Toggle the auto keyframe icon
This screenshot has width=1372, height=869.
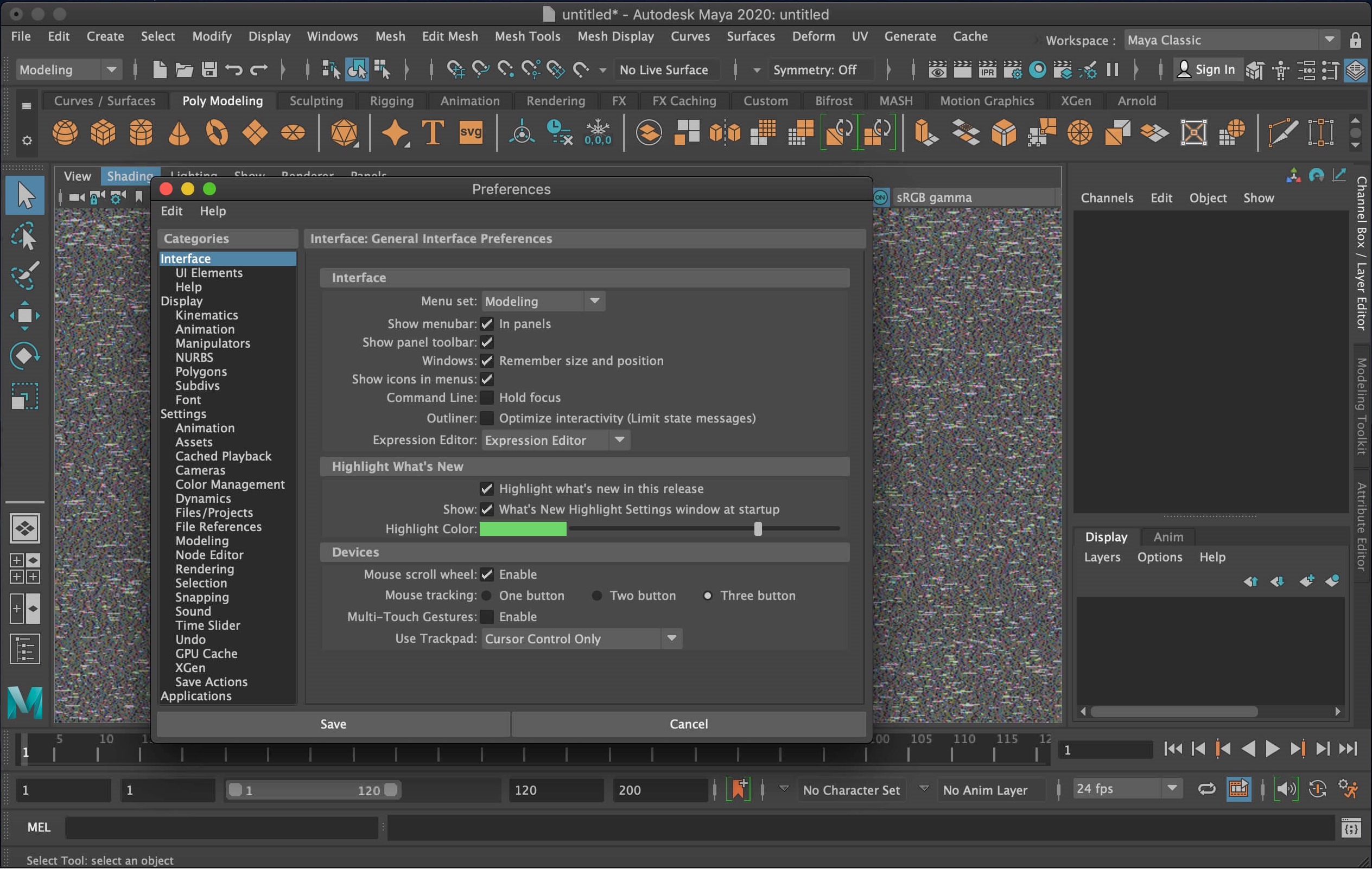coord(1317,789)
